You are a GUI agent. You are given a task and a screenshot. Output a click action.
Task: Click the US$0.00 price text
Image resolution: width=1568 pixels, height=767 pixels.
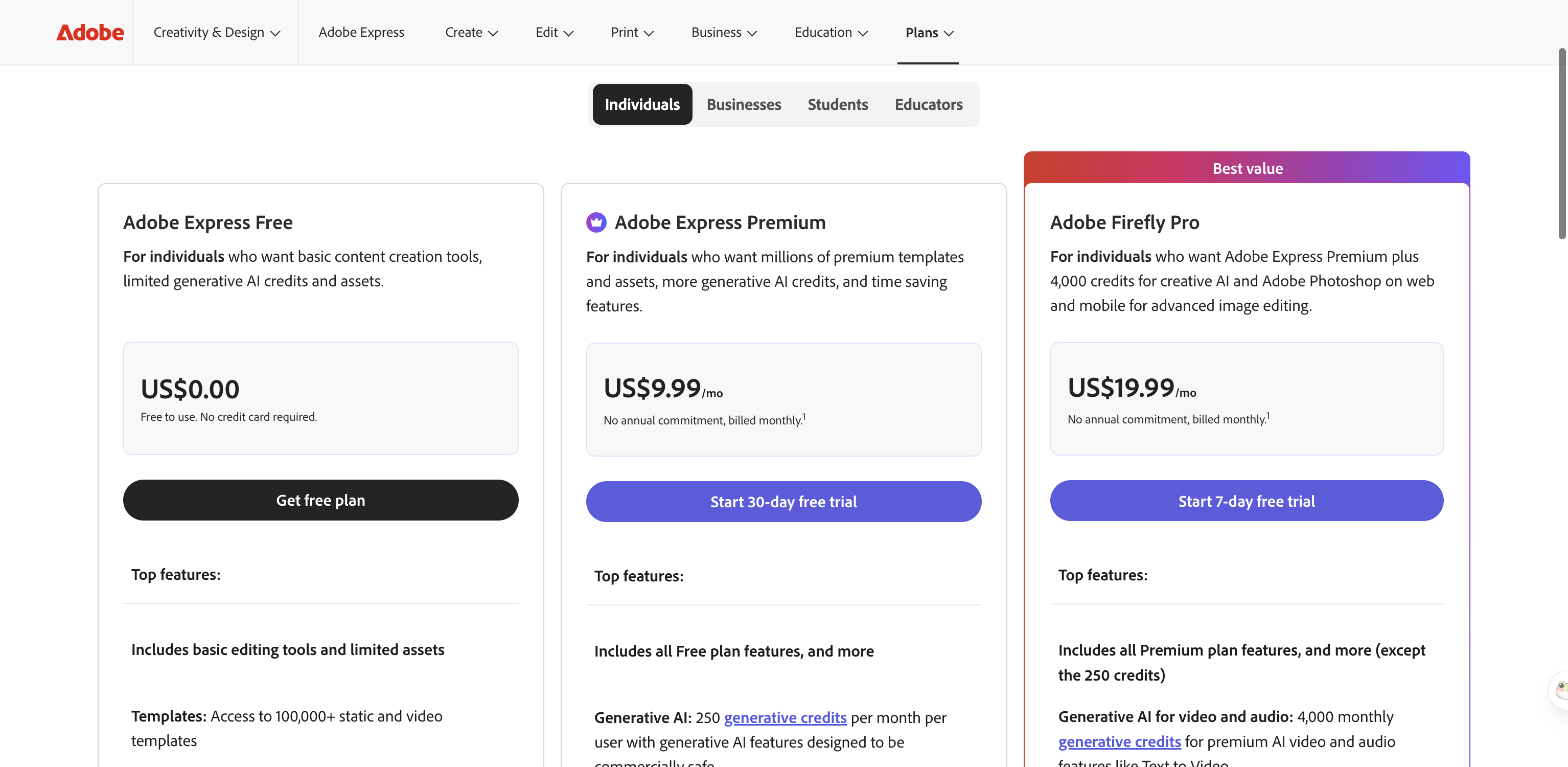tap(190, 389)
